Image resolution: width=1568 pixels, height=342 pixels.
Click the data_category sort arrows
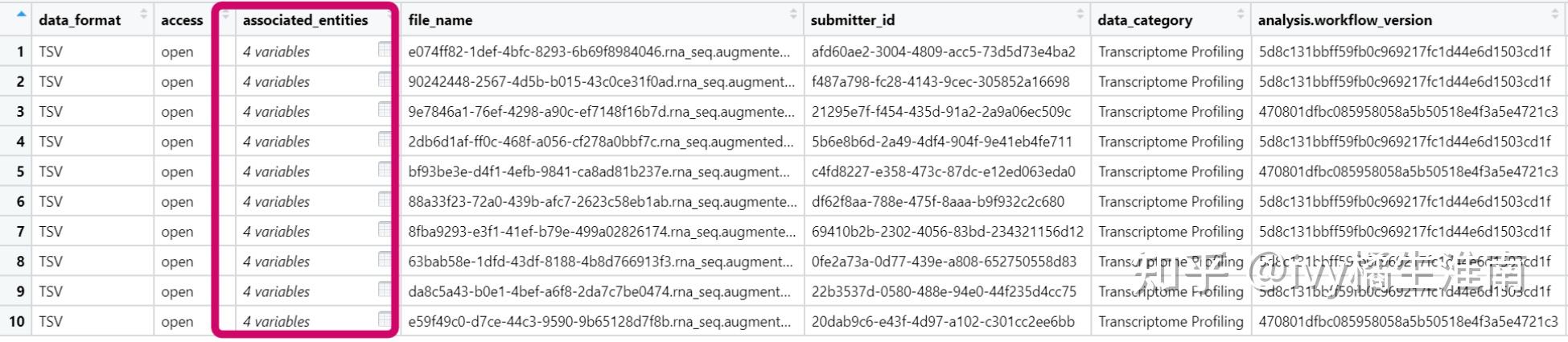click(1241, 14)
